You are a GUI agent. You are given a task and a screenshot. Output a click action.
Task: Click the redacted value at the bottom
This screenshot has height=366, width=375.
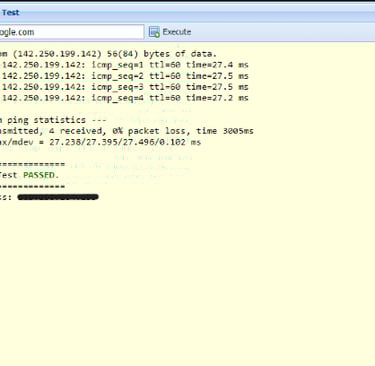[x=58, y=197]
